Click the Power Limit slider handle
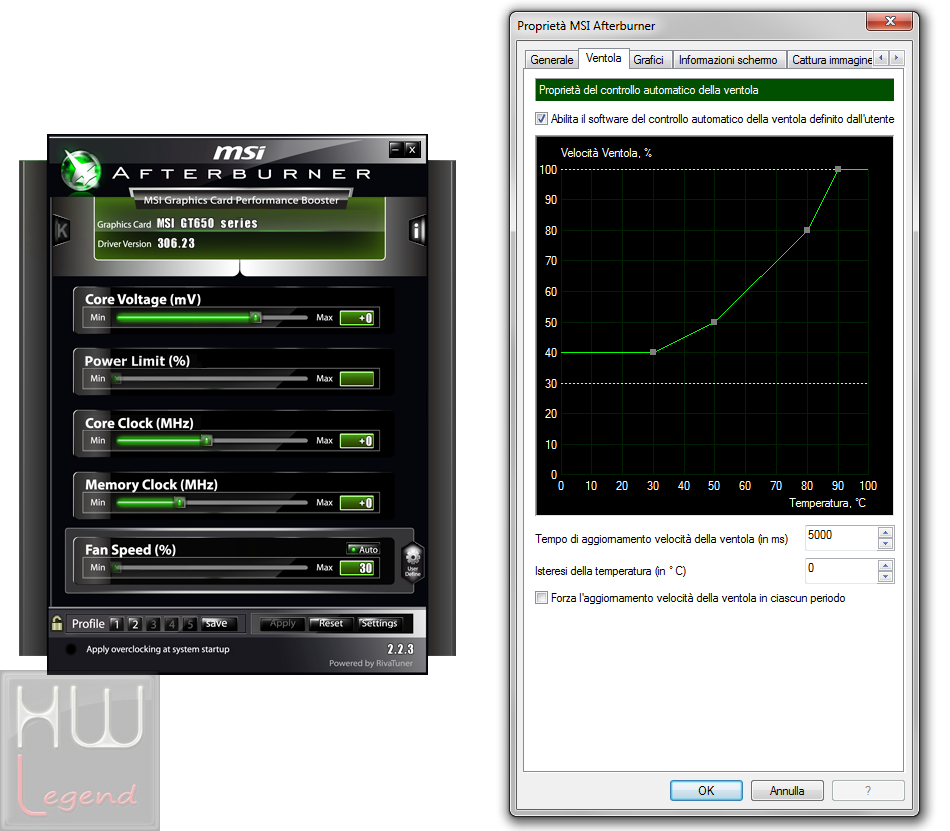 [x=118, y=379]
